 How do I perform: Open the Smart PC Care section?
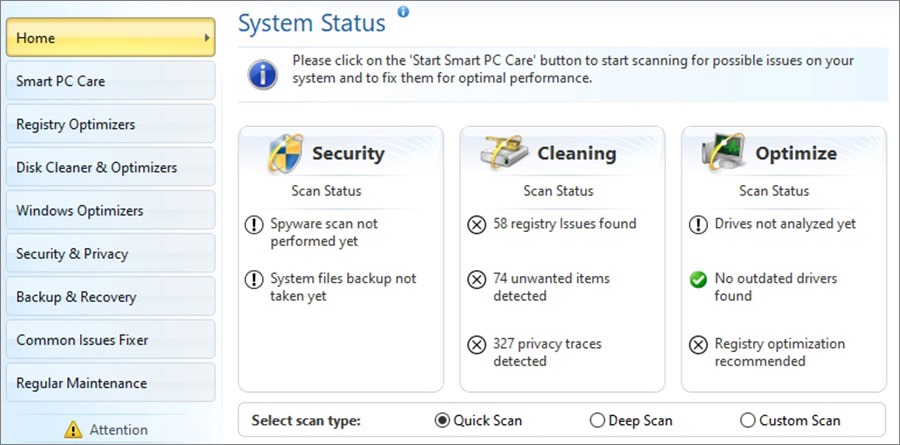pos(111,81)
